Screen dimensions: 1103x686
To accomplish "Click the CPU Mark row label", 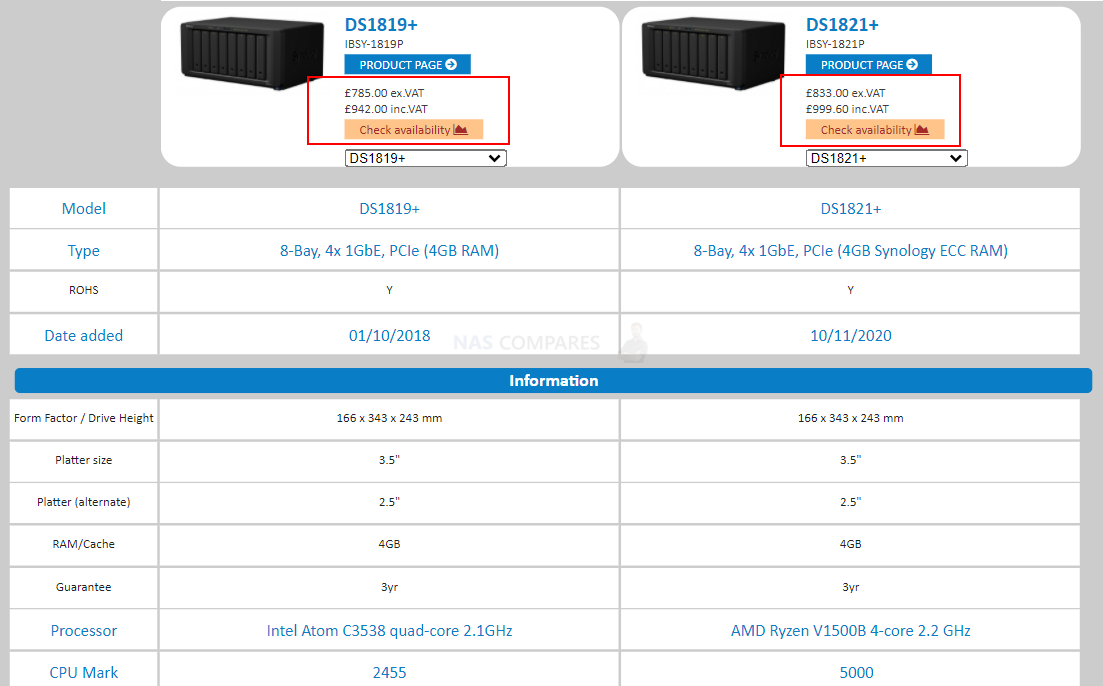I will pyautogui.click(x=84, y=673).
